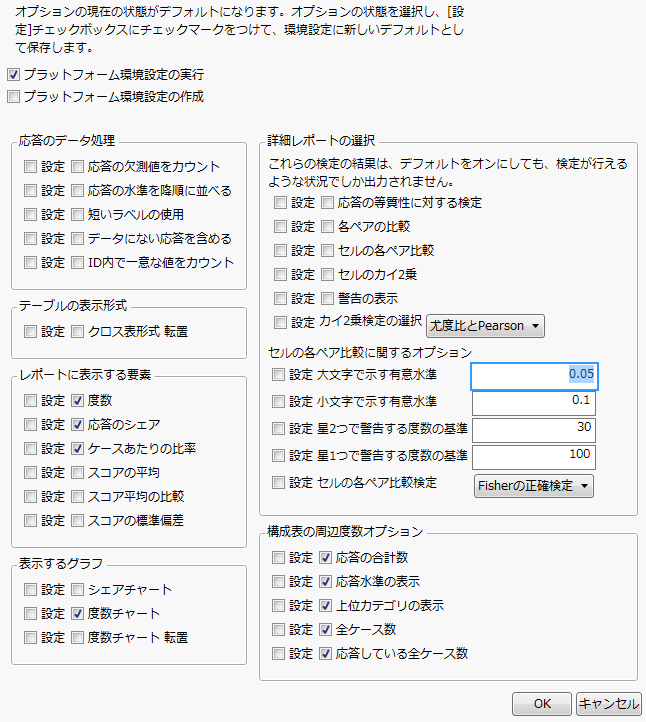
Task: Click 星2つで警告する度数の基準 field
Action: coord(534,430)
